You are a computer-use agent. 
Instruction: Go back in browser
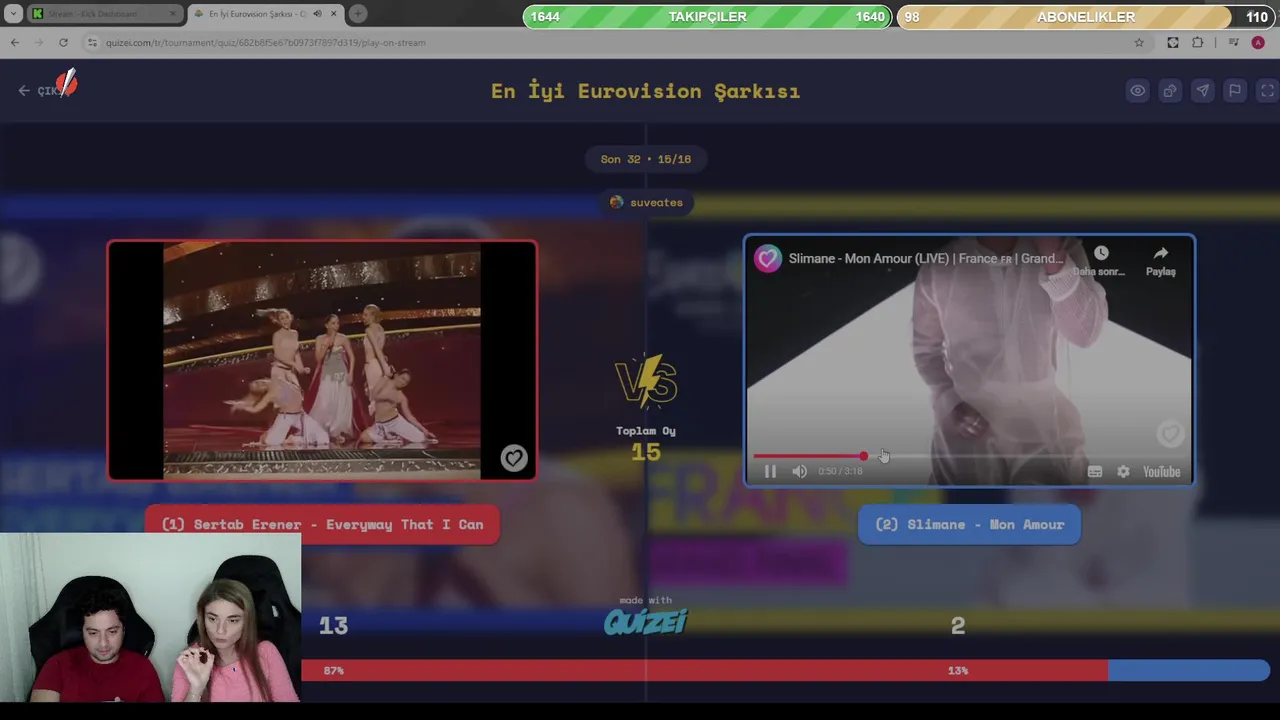(15, 43)
